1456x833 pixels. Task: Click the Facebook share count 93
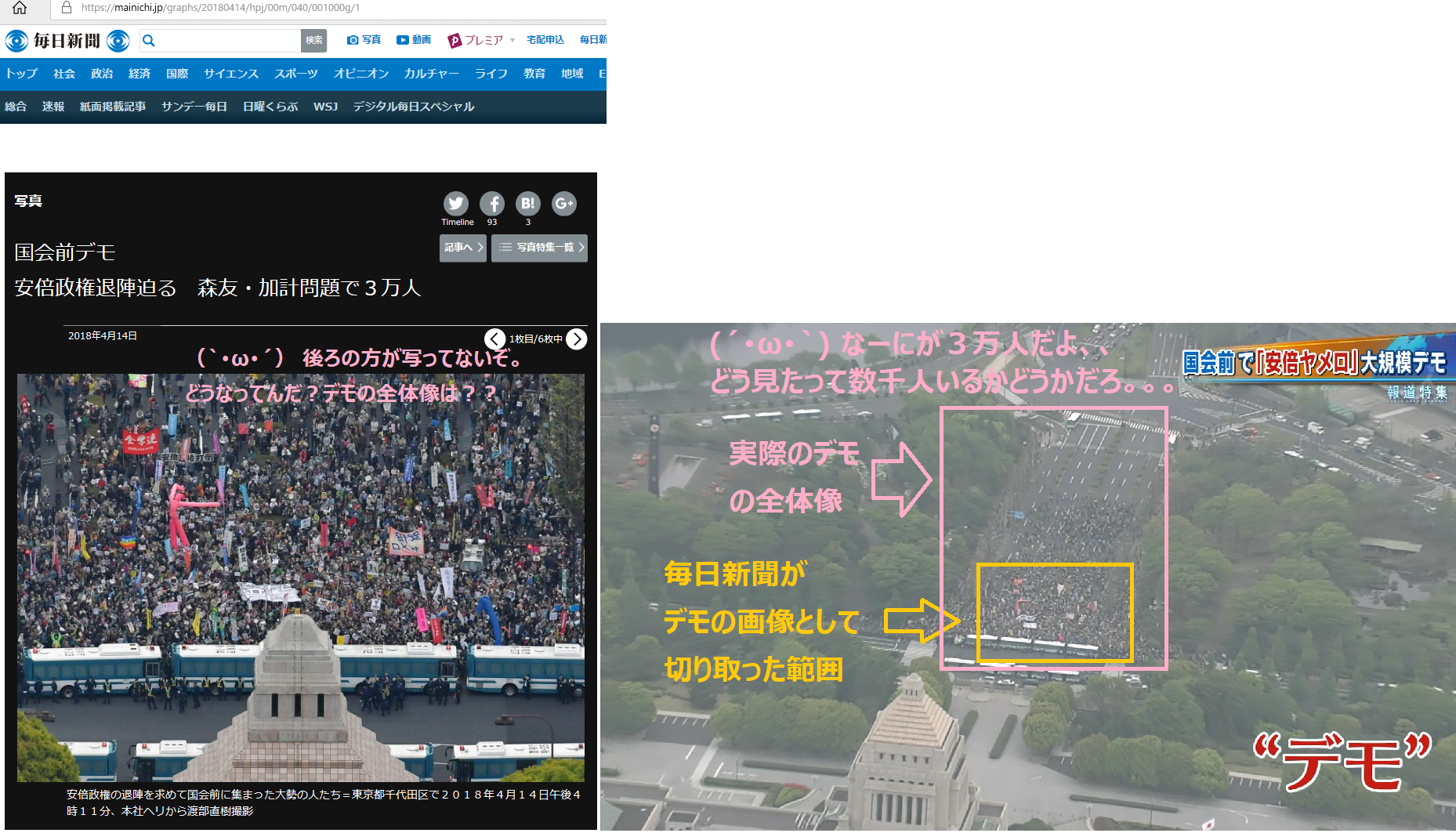pos(492,223)
